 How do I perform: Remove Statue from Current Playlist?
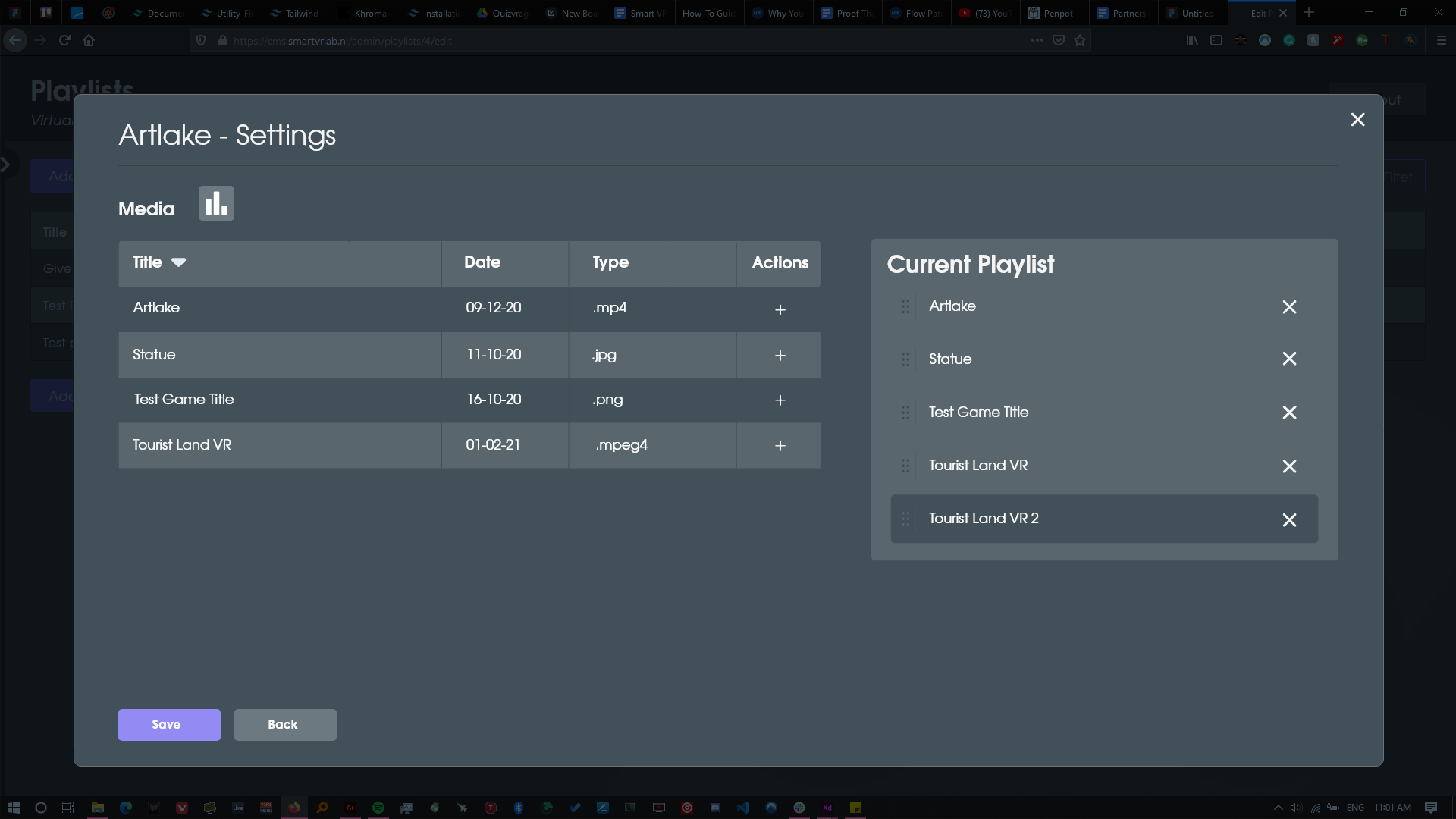[1289, 359]
